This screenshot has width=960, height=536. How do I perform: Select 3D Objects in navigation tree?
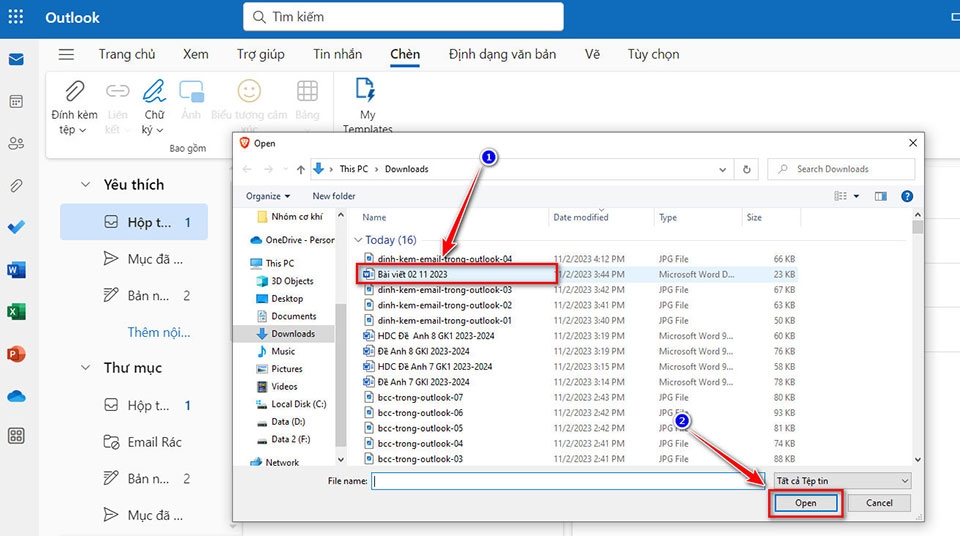(x=292, y=281)
